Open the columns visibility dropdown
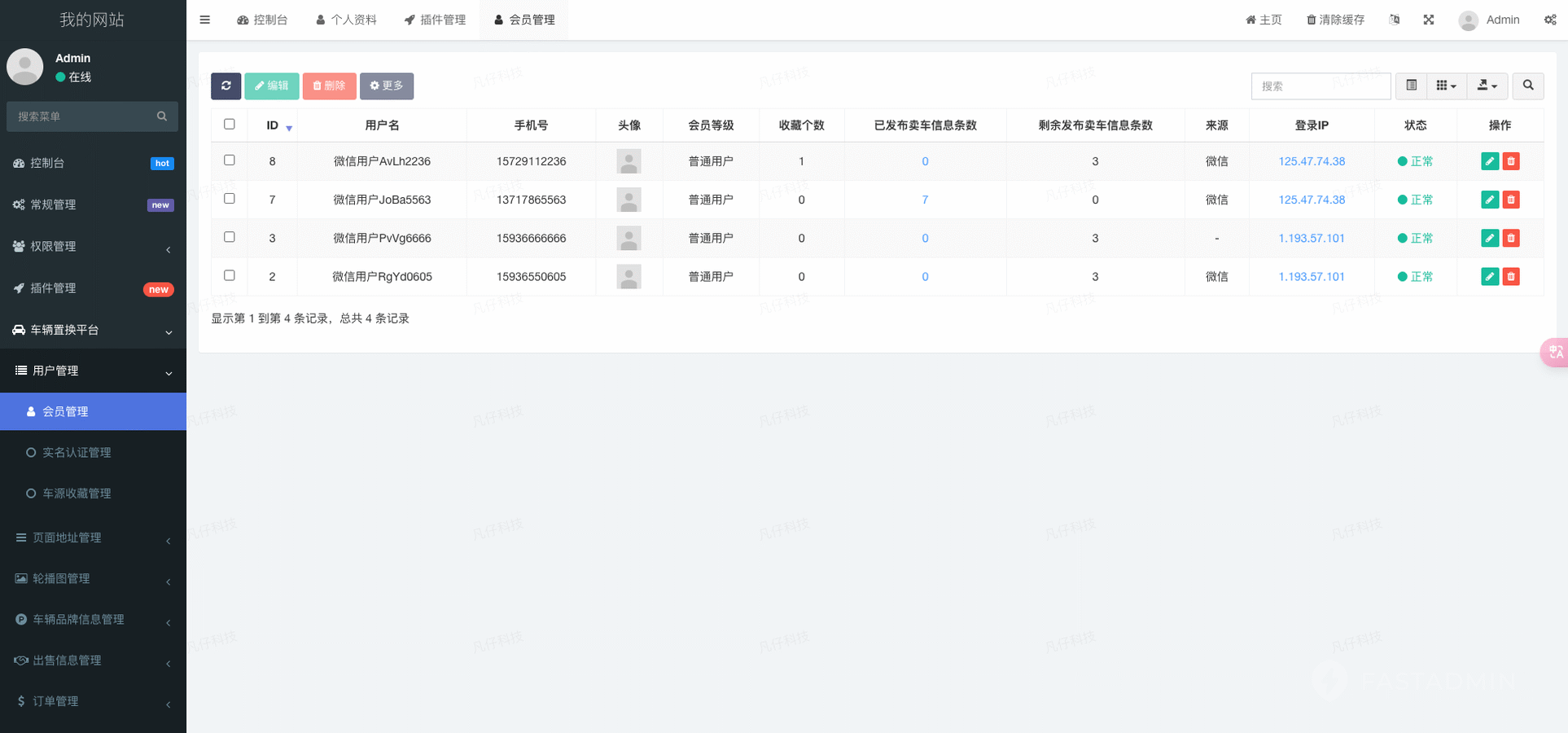Screen dimensions: 1568x733 1446,86
